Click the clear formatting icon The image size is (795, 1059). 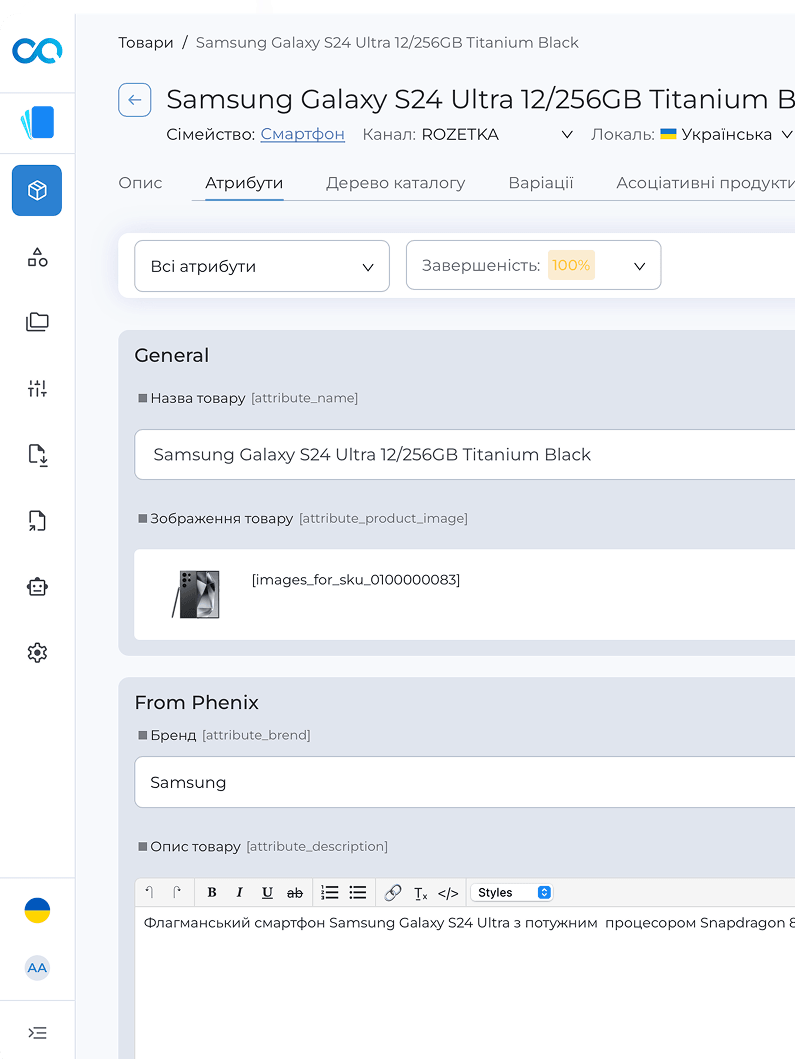[x=421, y=893]
